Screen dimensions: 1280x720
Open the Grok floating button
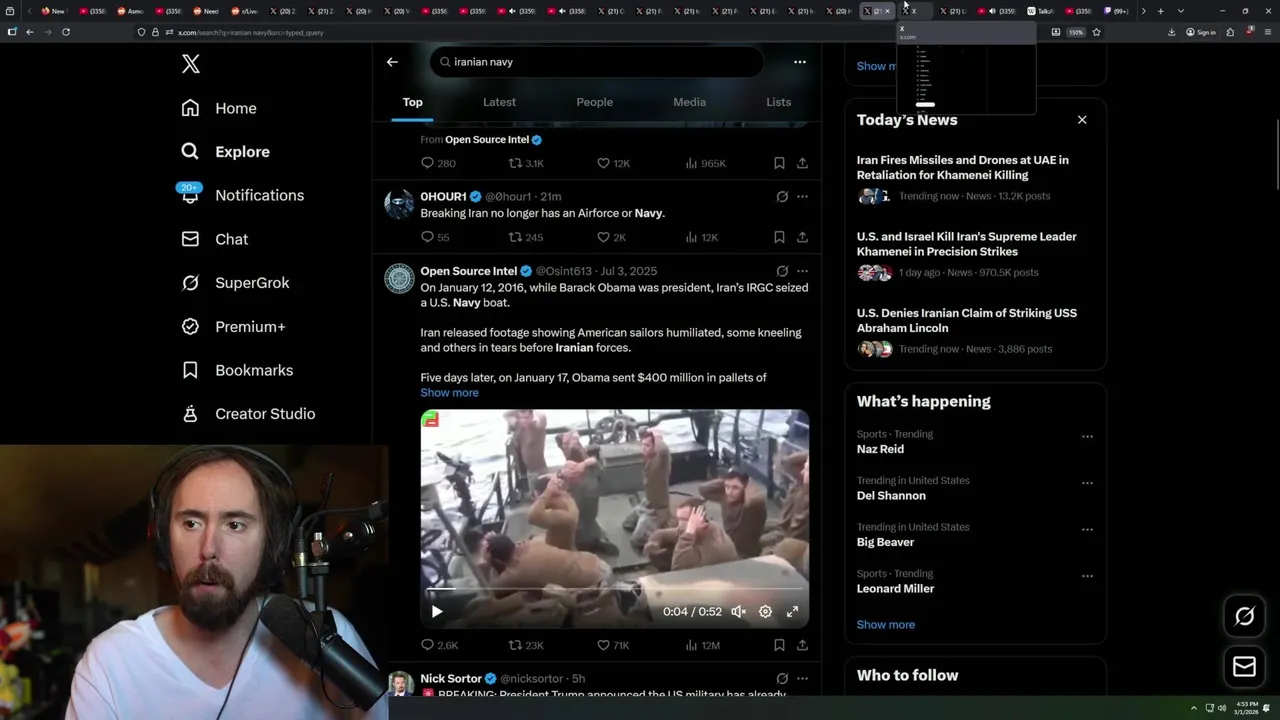[1244, 617]
